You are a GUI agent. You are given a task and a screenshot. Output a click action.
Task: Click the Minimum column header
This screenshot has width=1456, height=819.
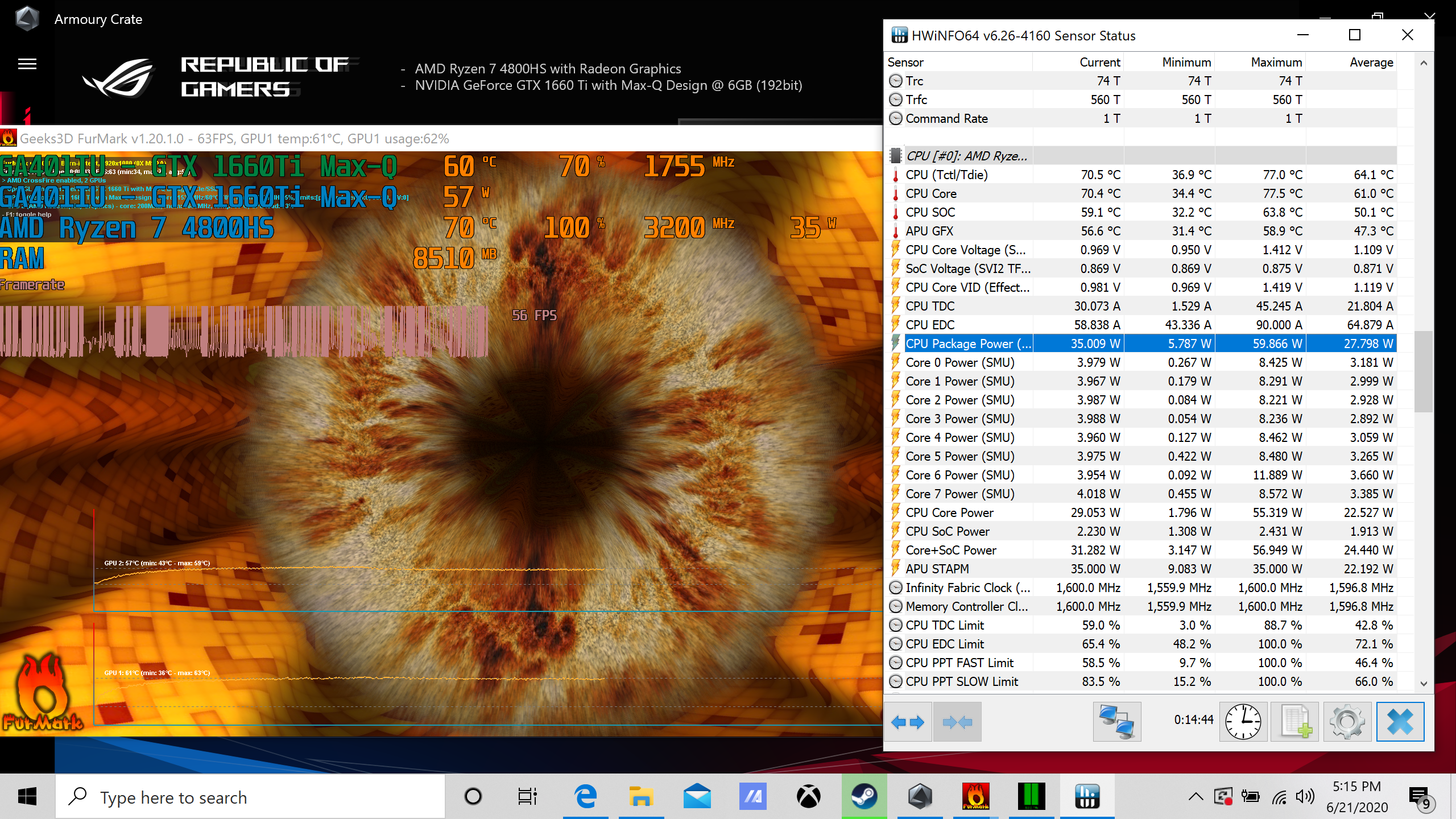pos(1169,62)
